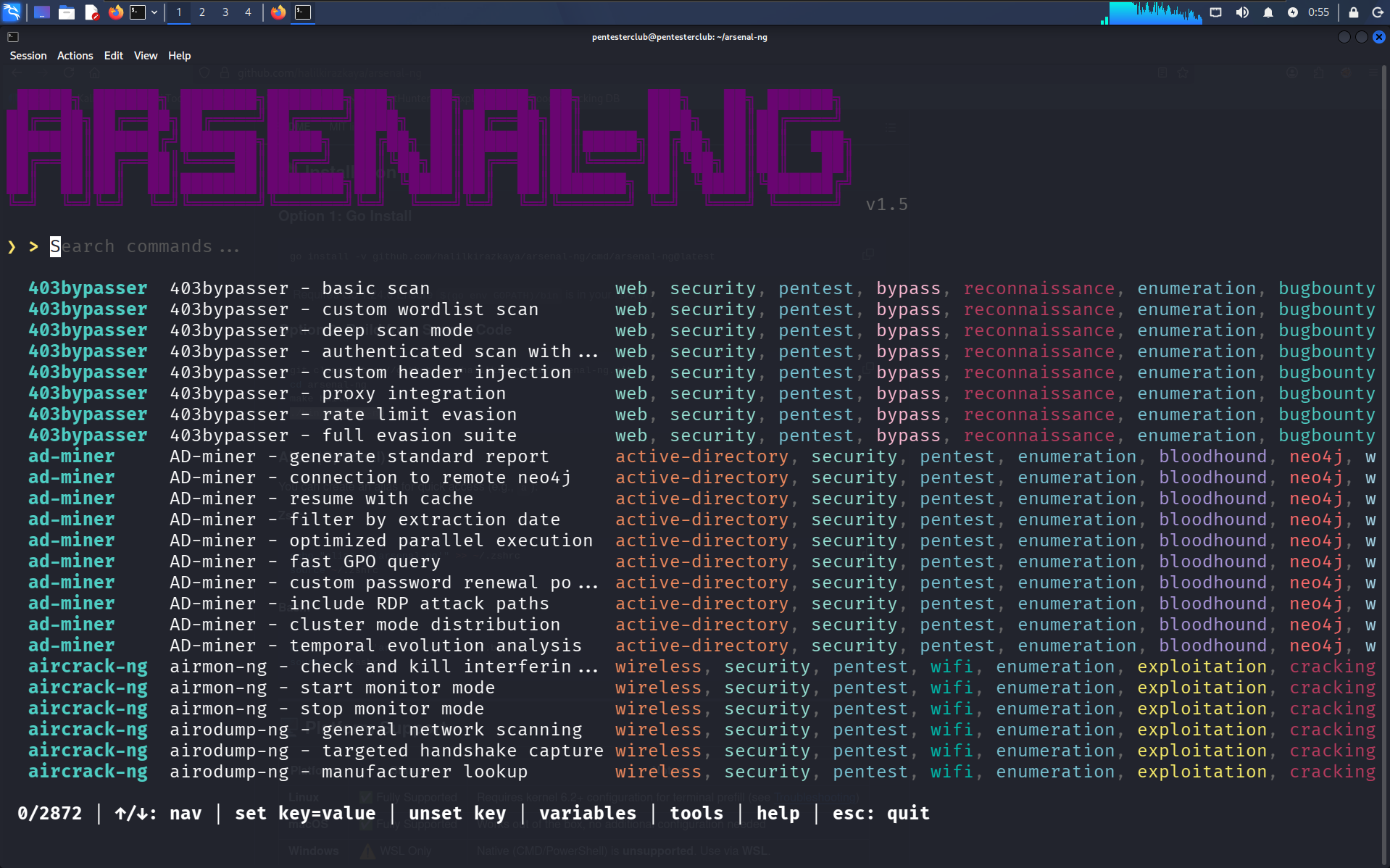The width and height of the screenshot is (1390, 868).
Task: Open the notifications bell icon
Action: tap(1268, 12)
